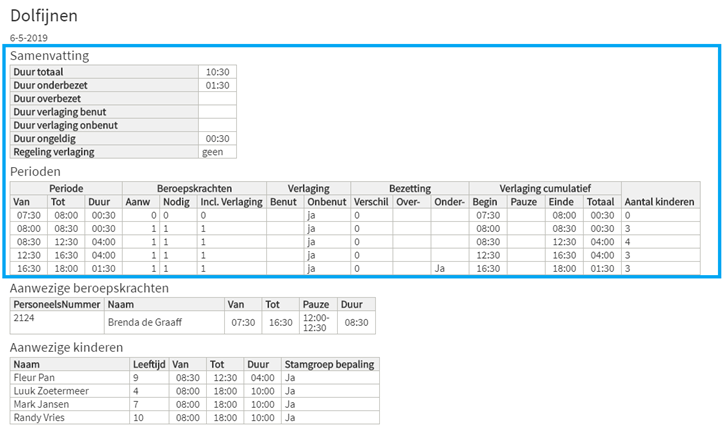Click the Aantal kinderen column header
This screenshot has width=724, height=431.
pos(659,201)
